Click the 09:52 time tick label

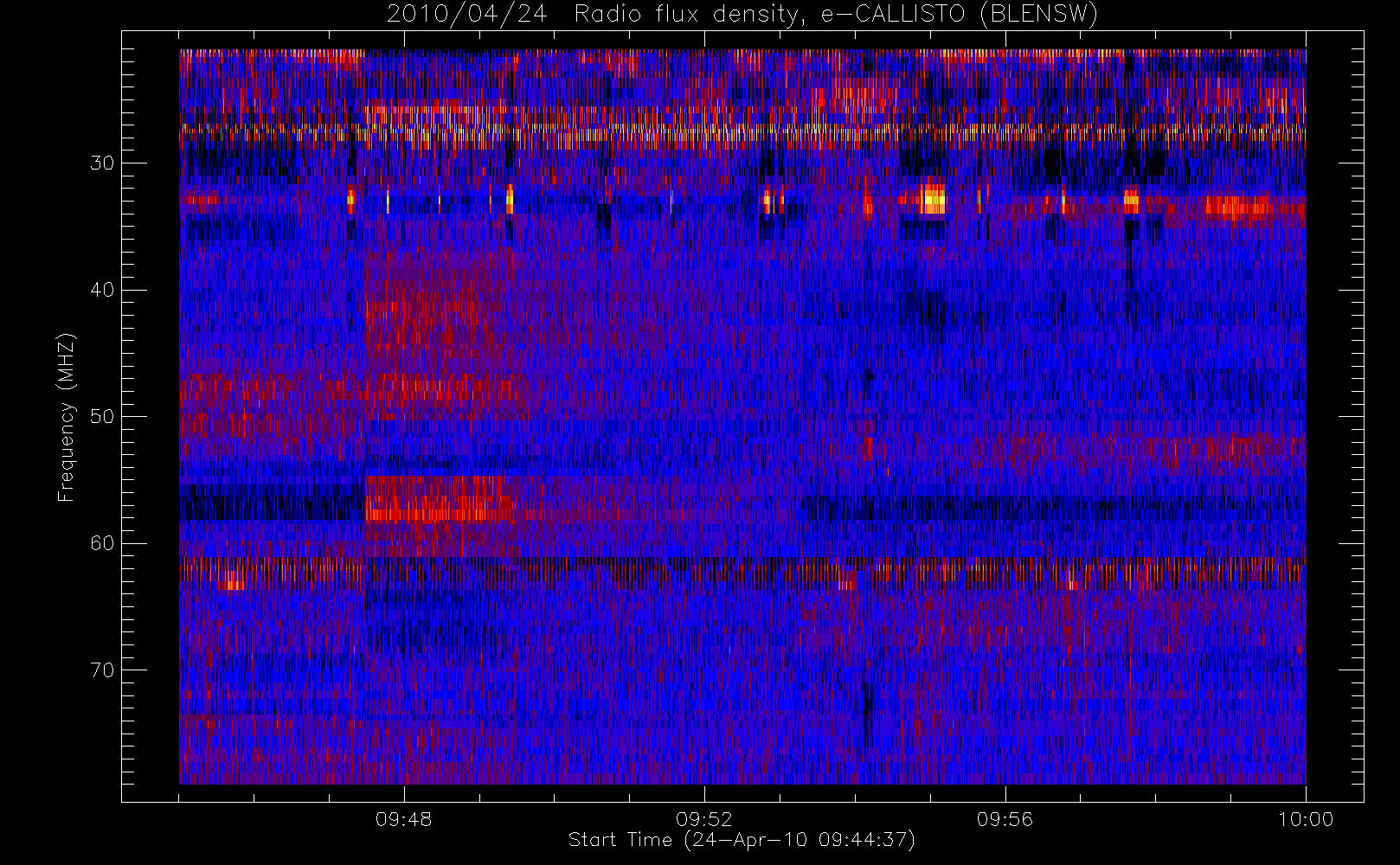704,819
